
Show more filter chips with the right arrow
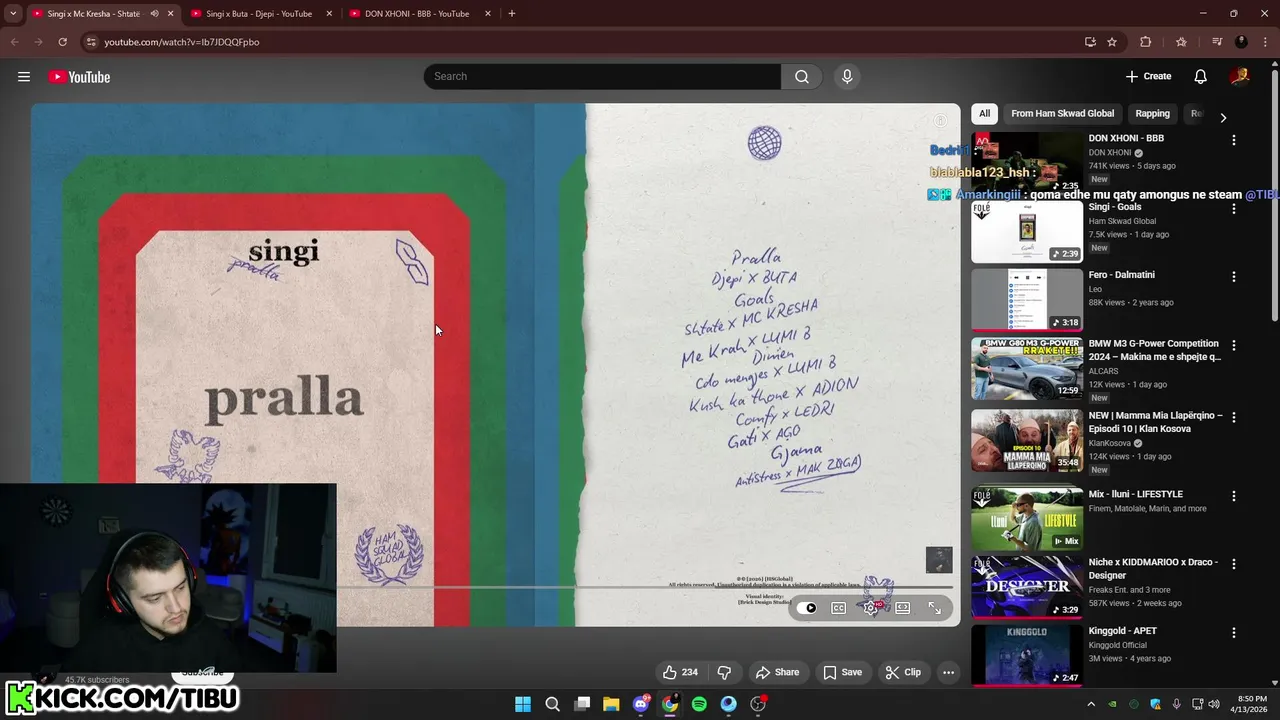point(1222,117)
